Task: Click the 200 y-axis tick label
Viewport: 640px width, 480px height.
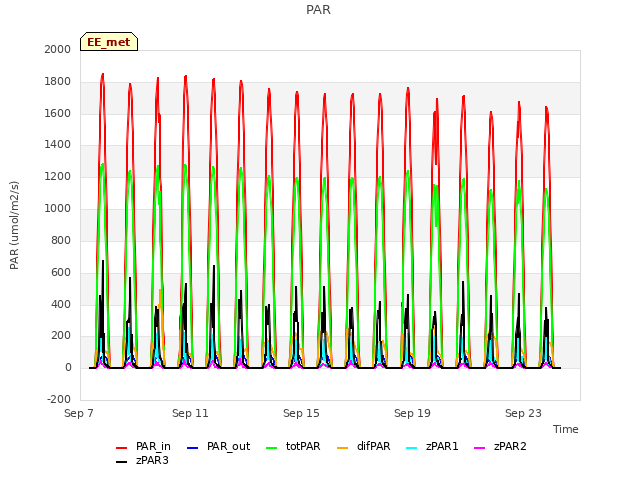Action: click(61, 336)
